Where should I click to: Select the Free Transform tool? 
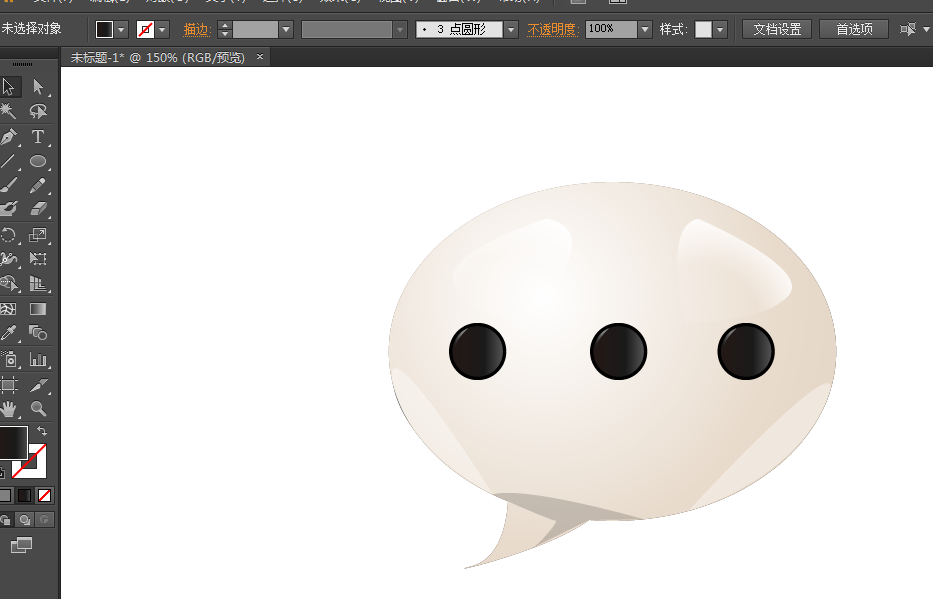click(38, 259)
